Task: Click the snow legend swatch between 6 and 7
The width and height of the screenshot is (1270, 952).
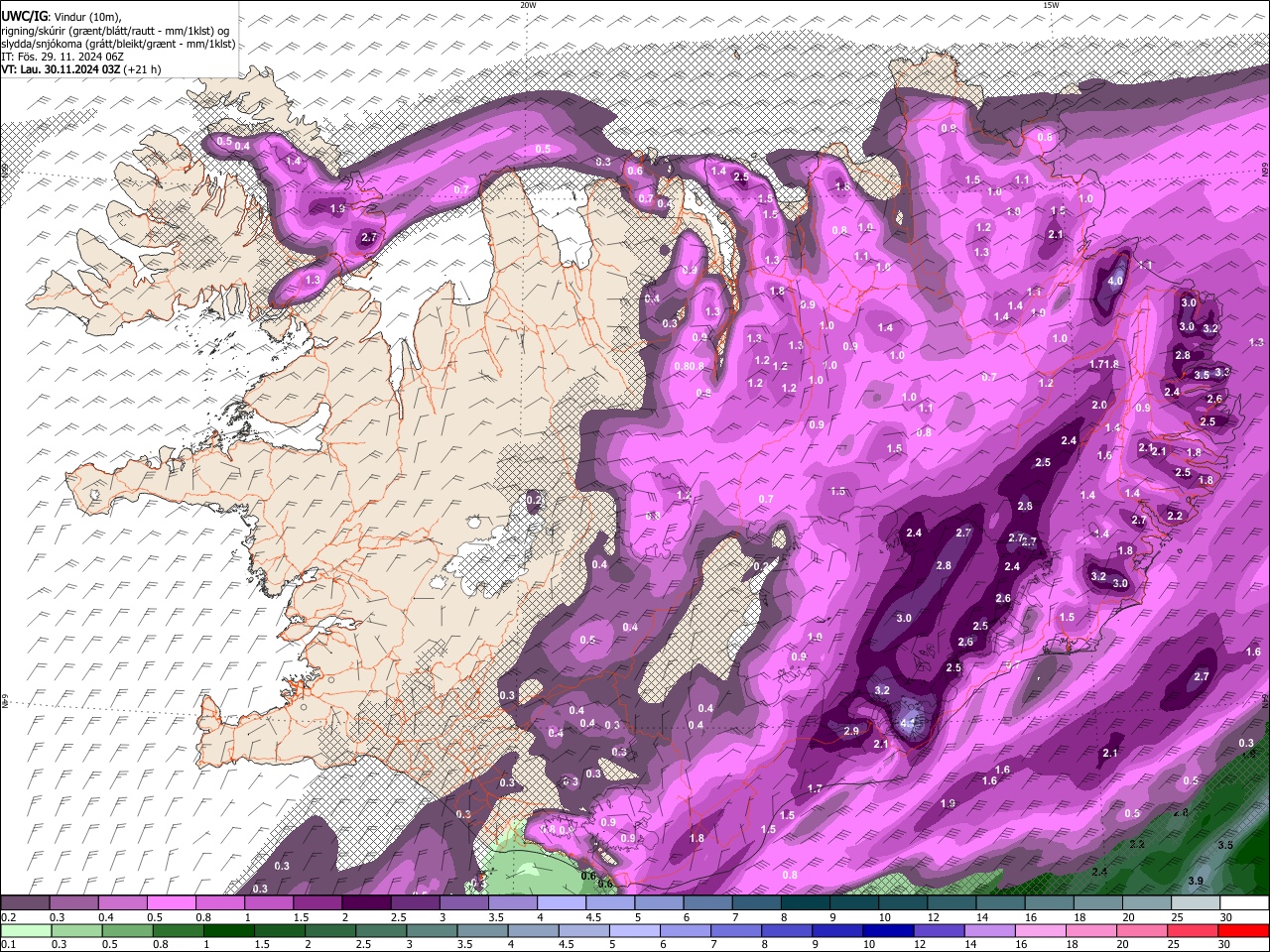Action: 707,902
